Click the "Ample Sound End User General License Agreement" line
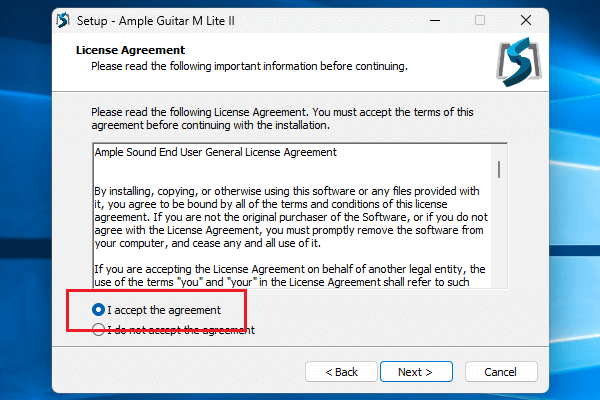The height and width of the screenshot is (400, 600). click(215, 152)
